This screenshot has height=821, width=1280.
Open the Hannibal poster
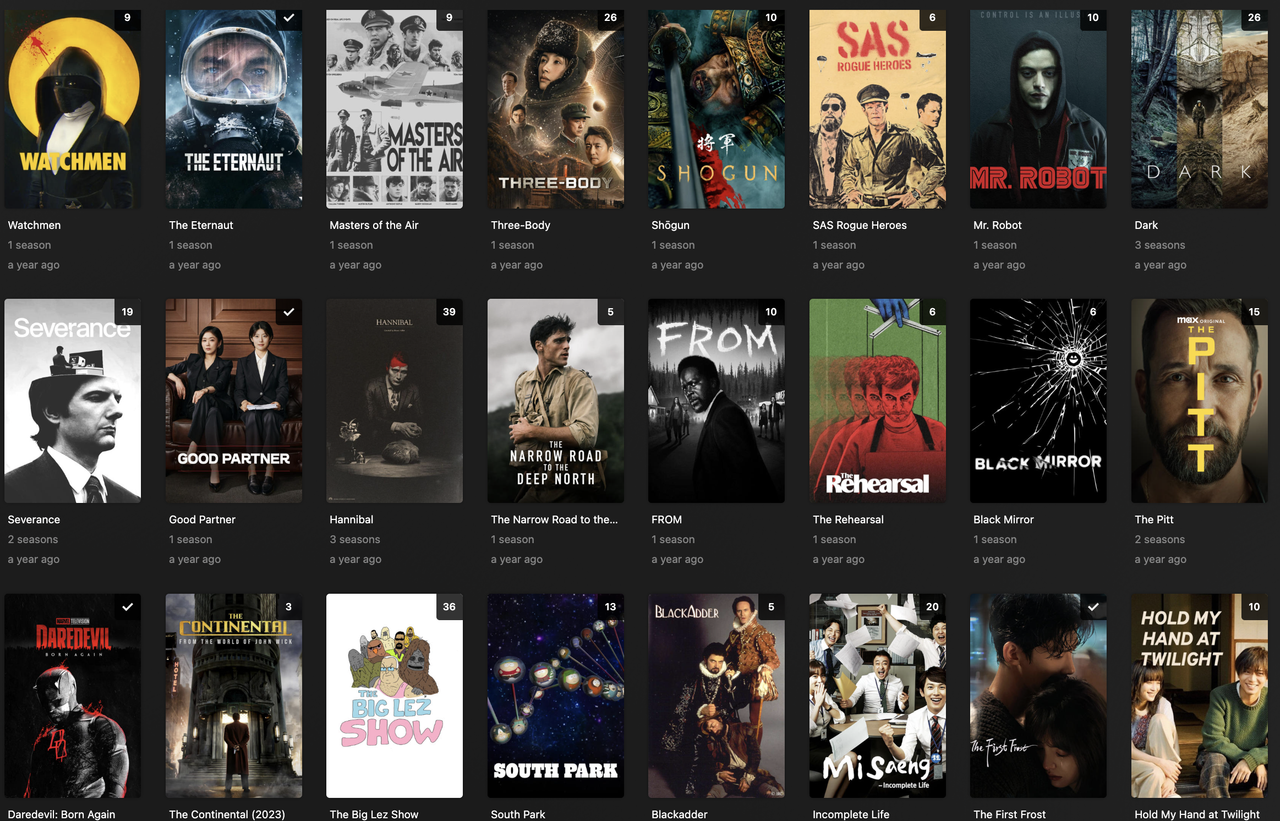point(395,401)
